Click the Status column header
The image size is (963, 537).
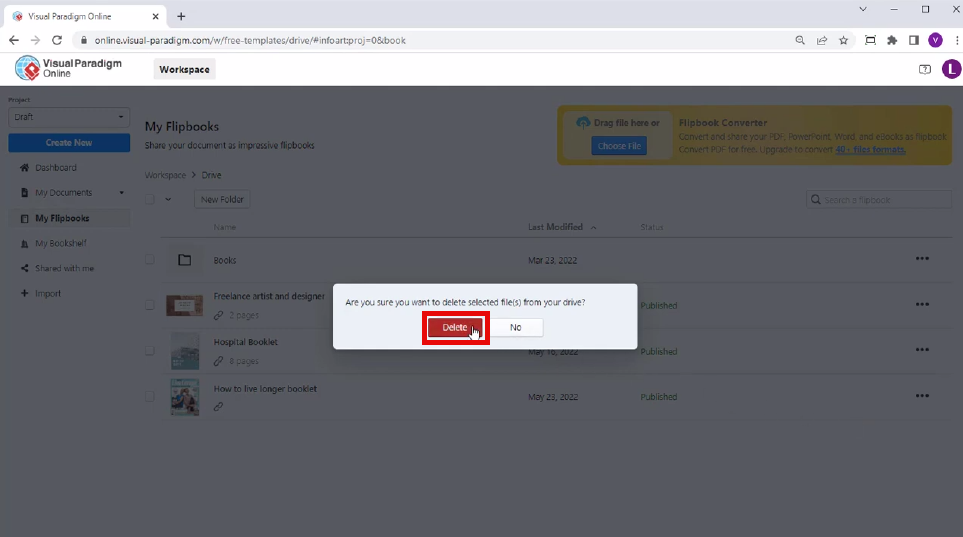pyautogui.click(x=652, y=227)
